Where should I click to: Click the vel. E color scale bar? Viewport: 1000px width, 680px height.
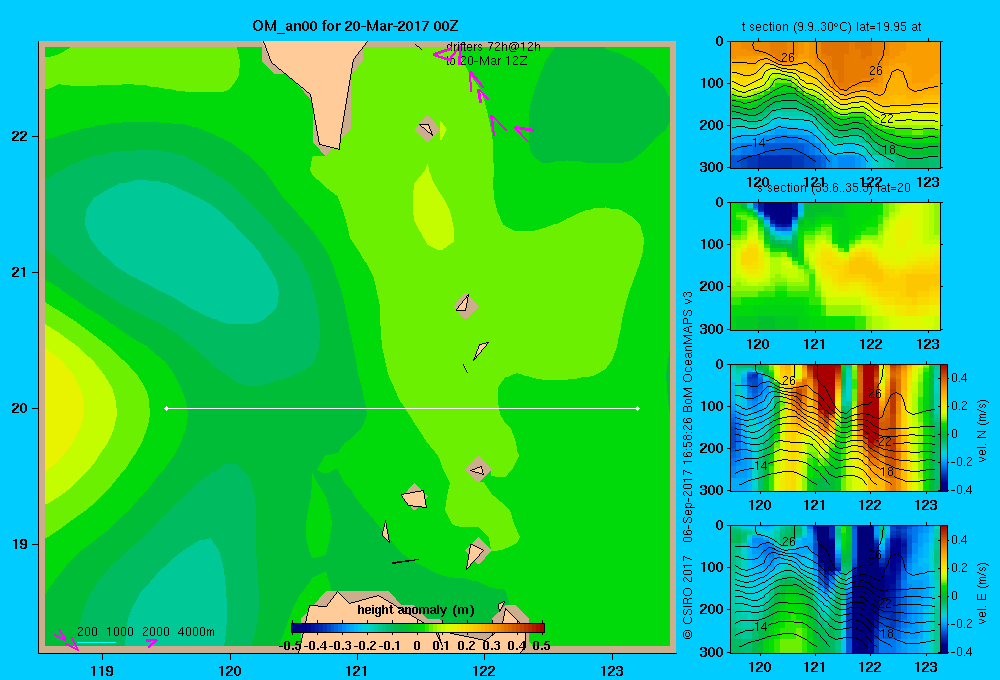click(x=944, y=589)
